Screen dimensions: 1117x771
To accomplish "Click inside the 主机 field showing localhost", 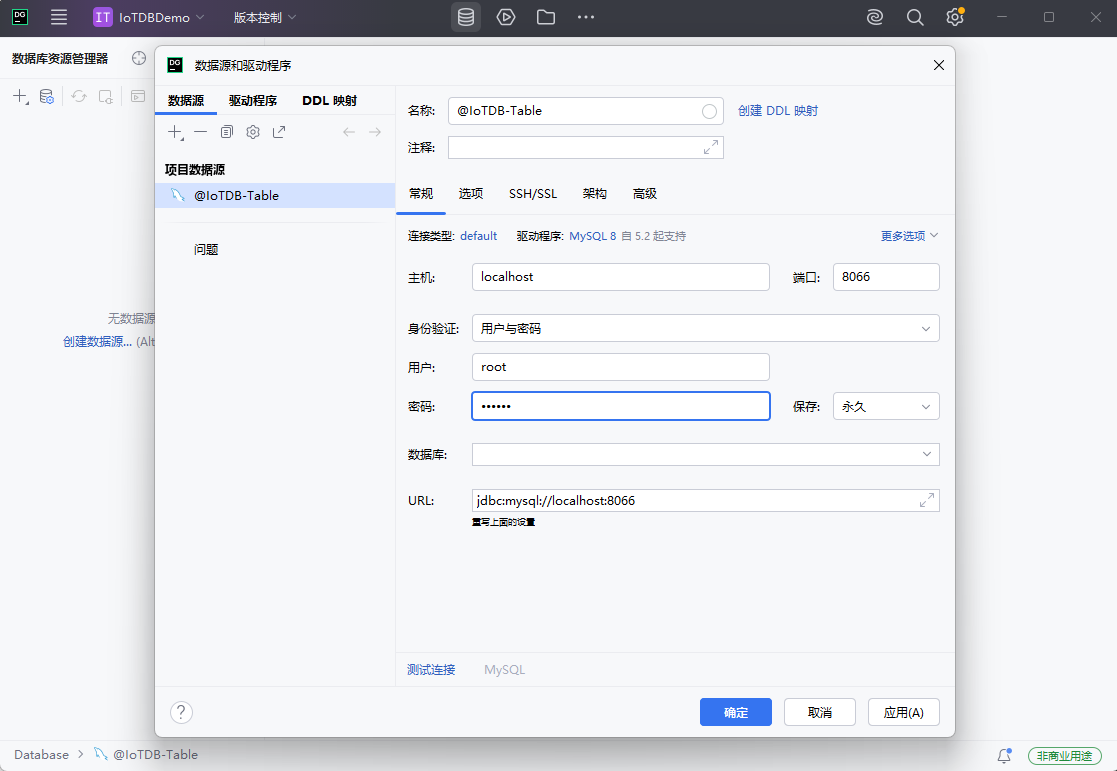I will click(620, 276).
